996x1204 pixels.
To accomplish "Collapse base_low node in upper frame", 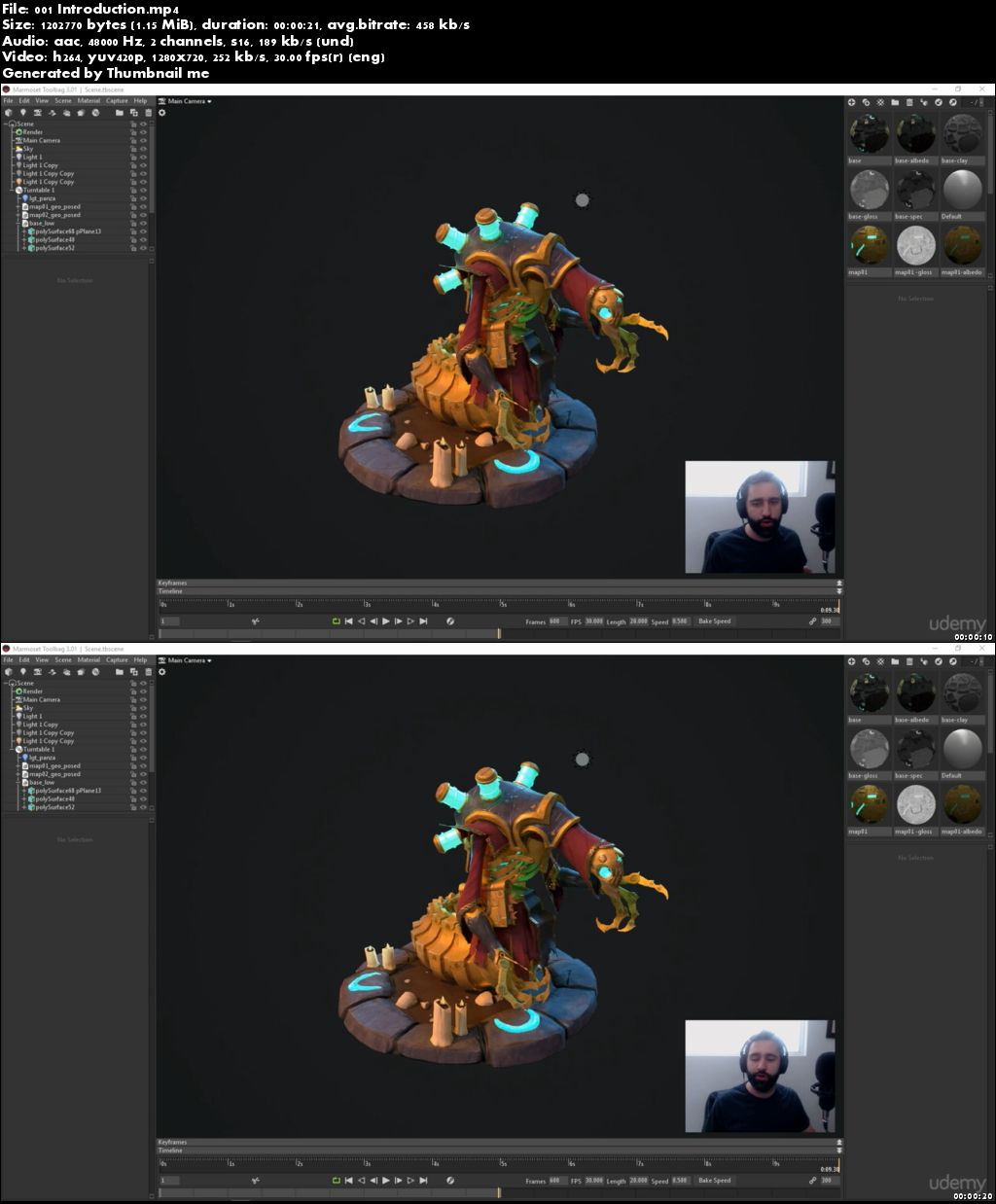I will coord(18,224).
